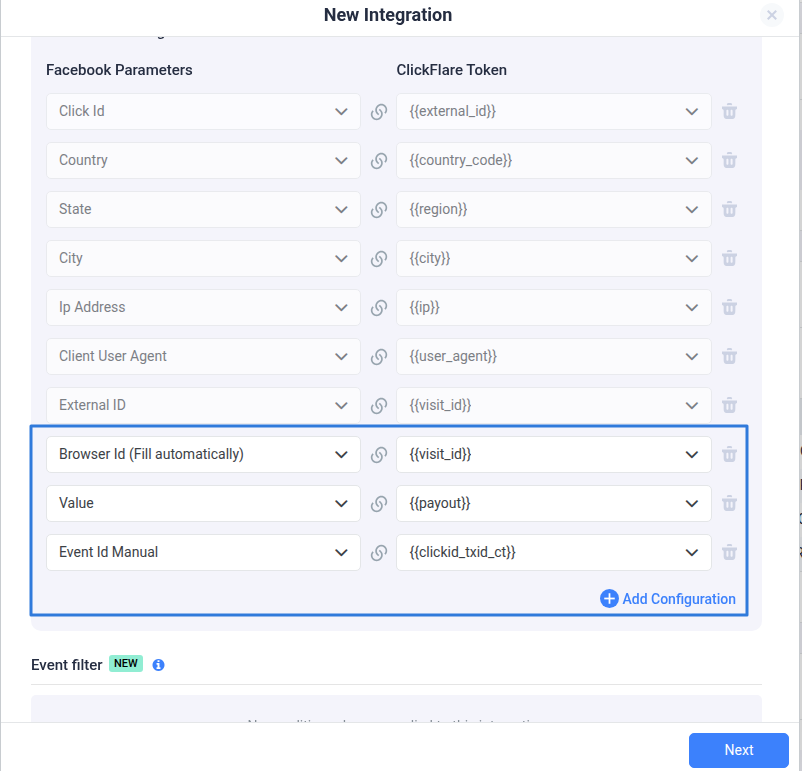Remove the Country mapping with trash icon
Screen dimensions: 802x771
pos(729,160)
